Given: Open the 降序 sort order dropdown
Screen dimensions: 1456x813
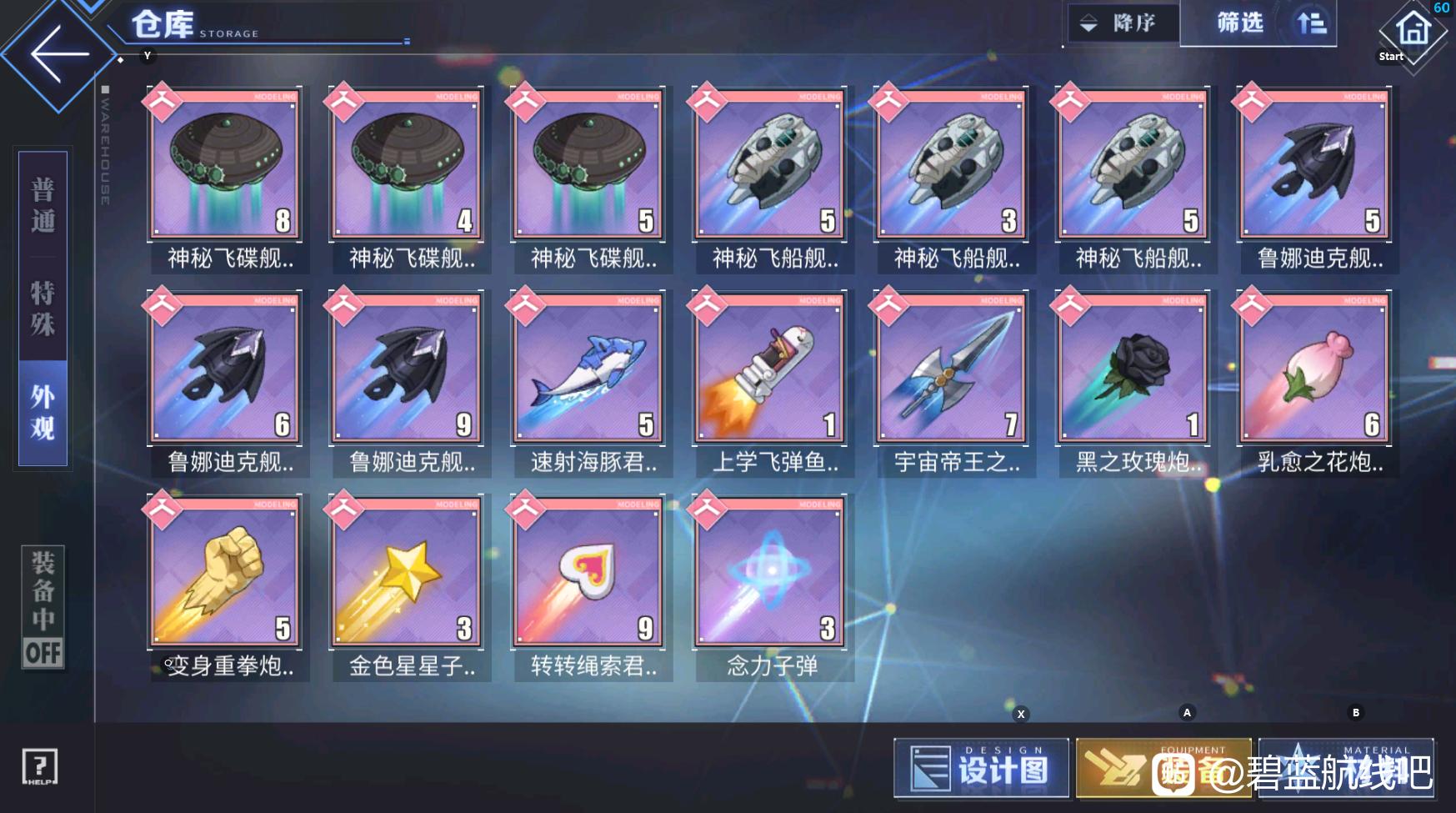Looking at the screenshot, I should 1123,23.
